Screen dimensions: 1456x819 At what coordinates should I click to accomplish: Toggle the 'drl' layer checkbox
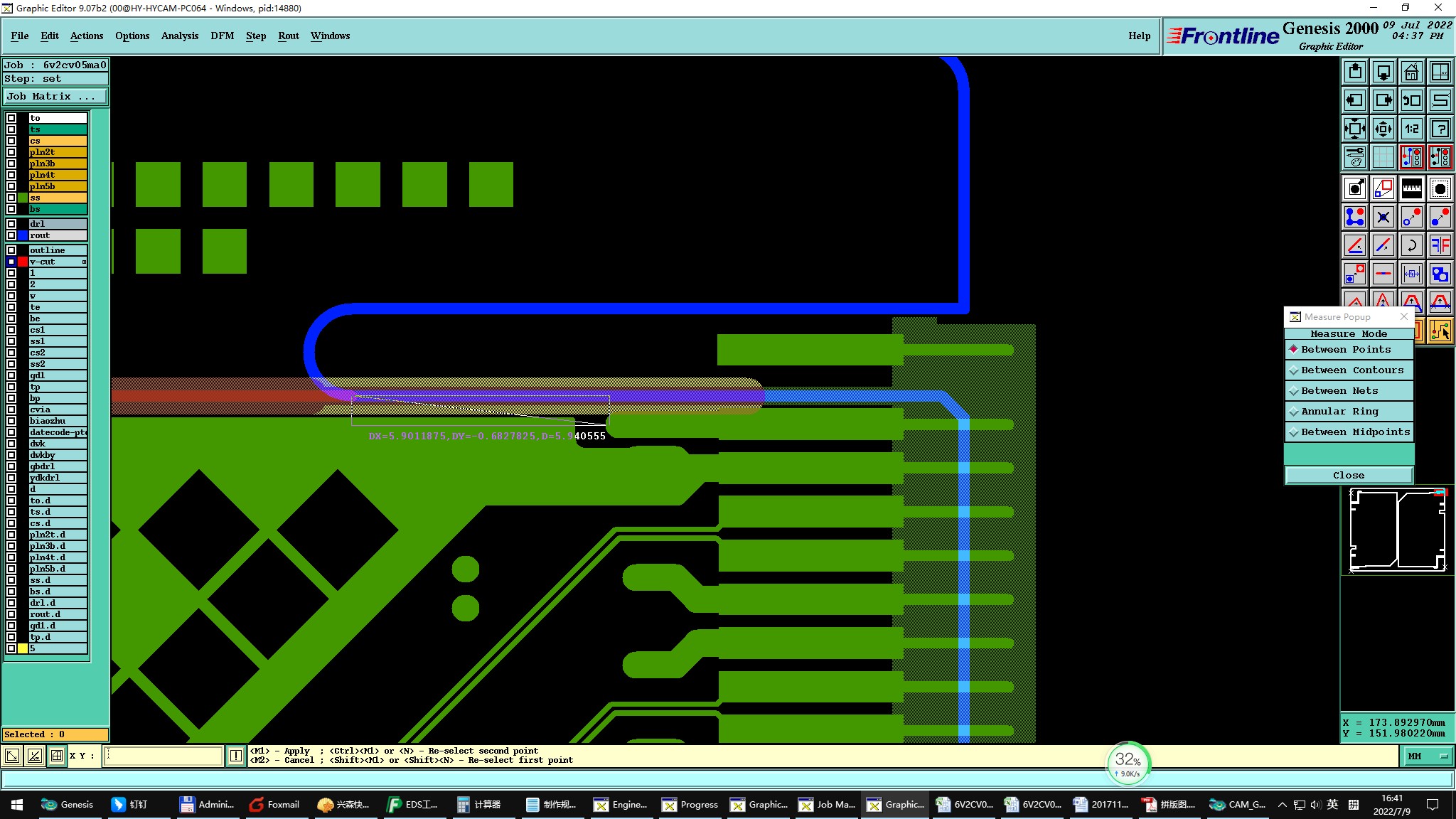[11, 224]
